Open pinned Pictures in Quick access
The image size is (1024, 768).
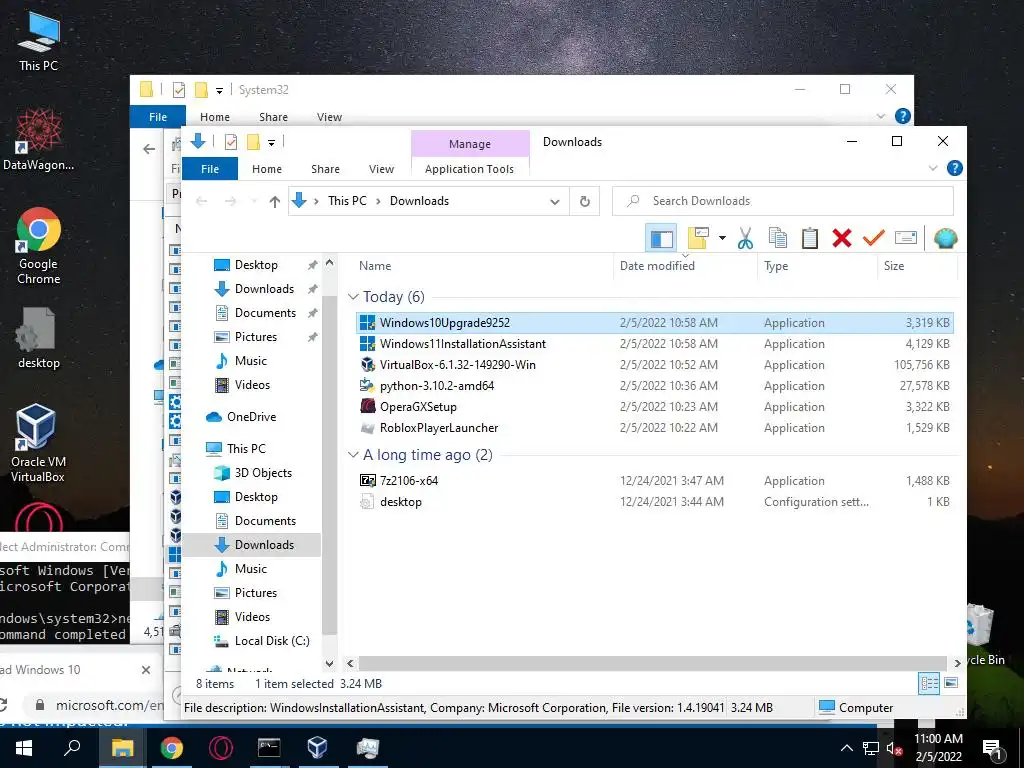point(255,337)
